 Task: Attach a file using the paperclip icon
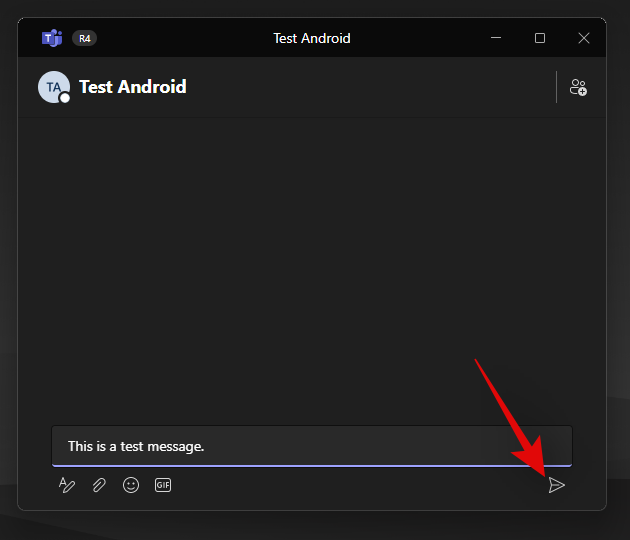point(99,485)
